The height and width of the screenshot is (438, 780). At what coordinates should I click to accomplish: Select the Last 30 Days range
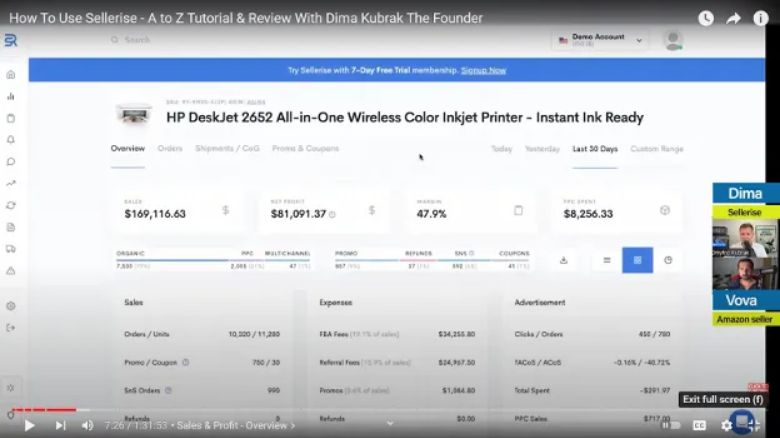(x=595, y=149)
